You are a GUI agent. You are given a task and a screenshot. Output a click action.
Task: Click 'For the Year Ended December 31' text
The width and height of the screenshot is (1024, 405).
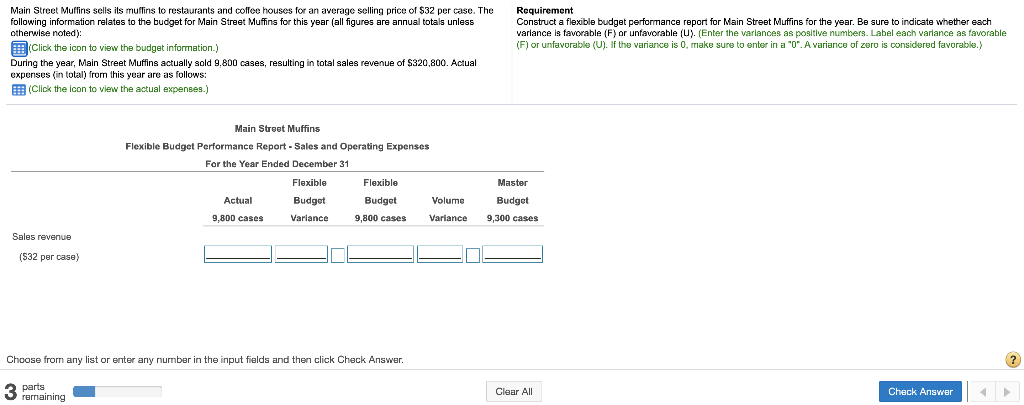[277, 164]
